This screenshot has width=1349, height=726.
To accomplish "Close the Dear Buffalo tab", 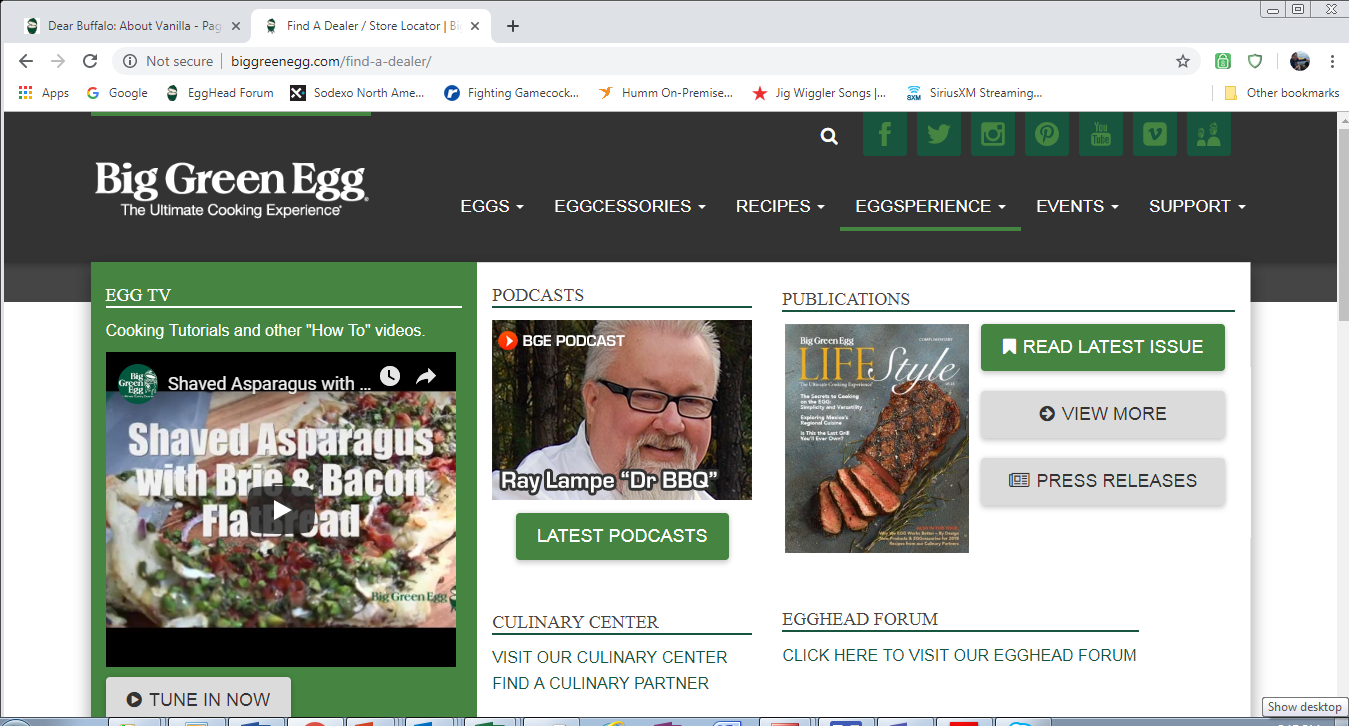I will tap(237, 26).
